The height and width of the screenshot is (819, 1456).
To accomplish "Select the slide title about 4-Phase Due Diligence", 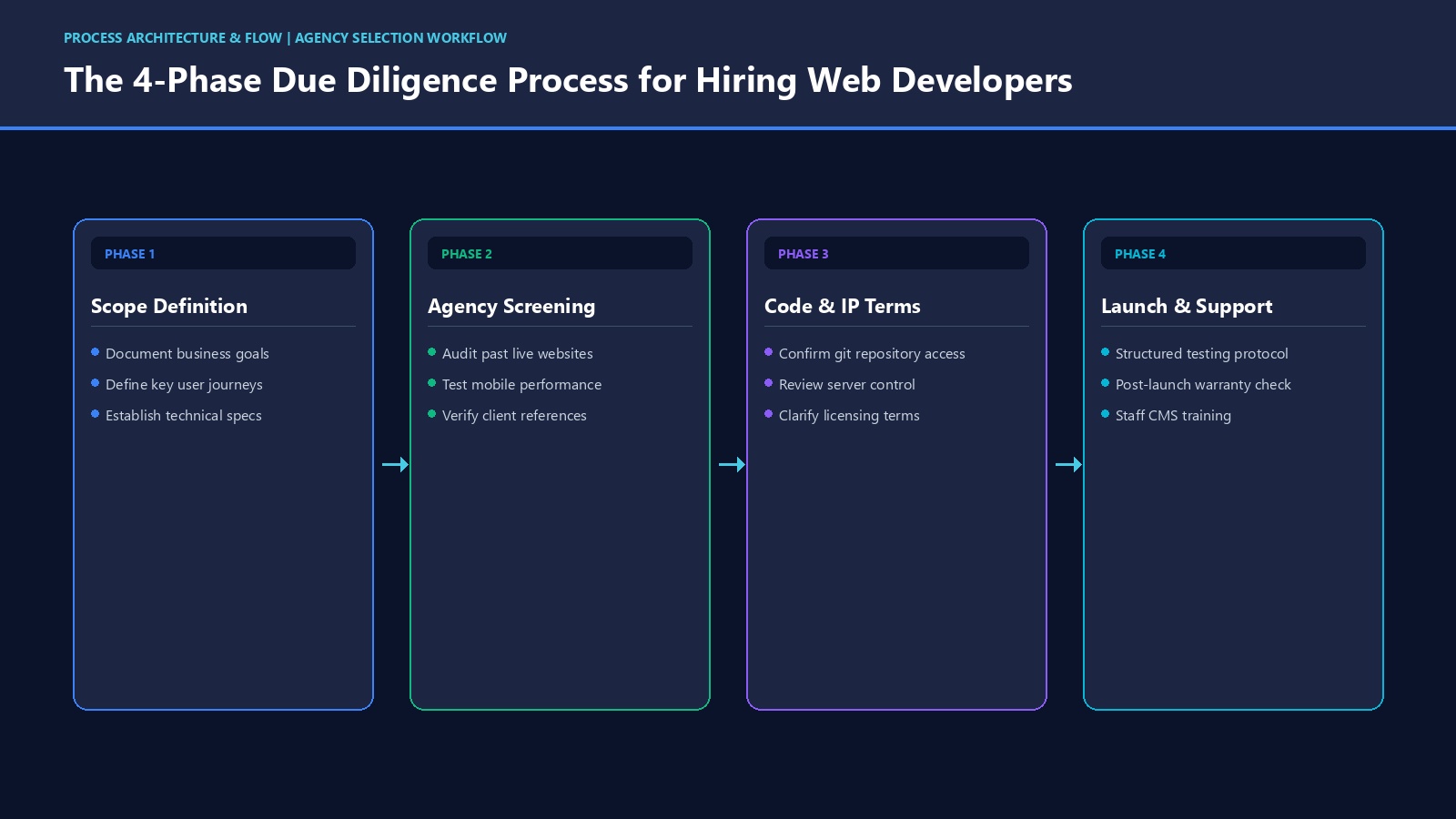I will [568, 80].
